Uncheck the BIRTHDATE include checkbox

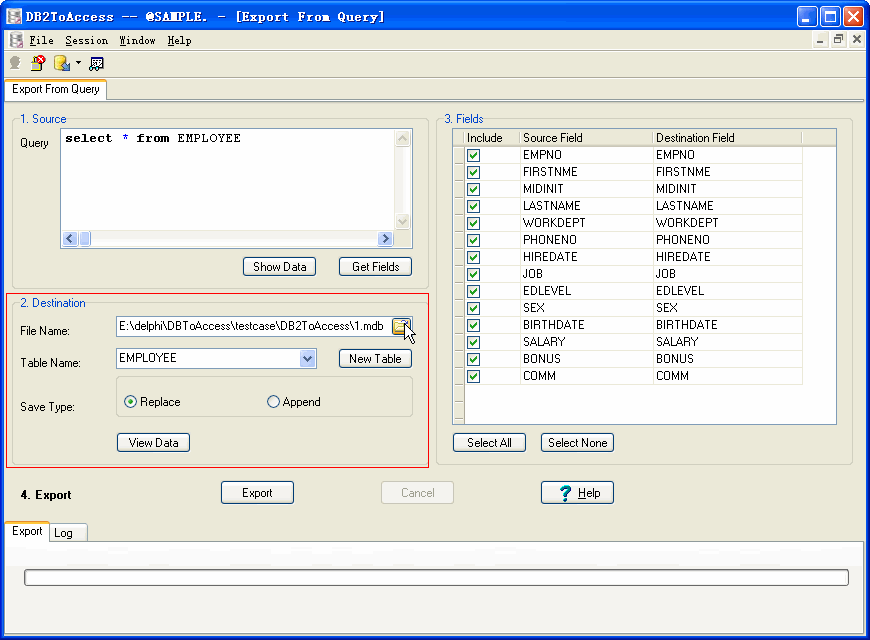coord(473,325)
